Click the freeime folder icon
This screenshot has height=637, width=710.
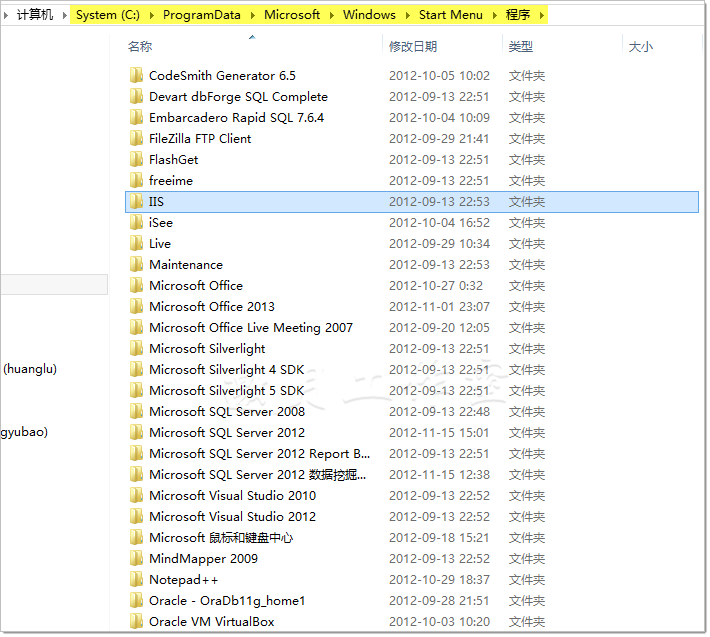click(136, 180)
